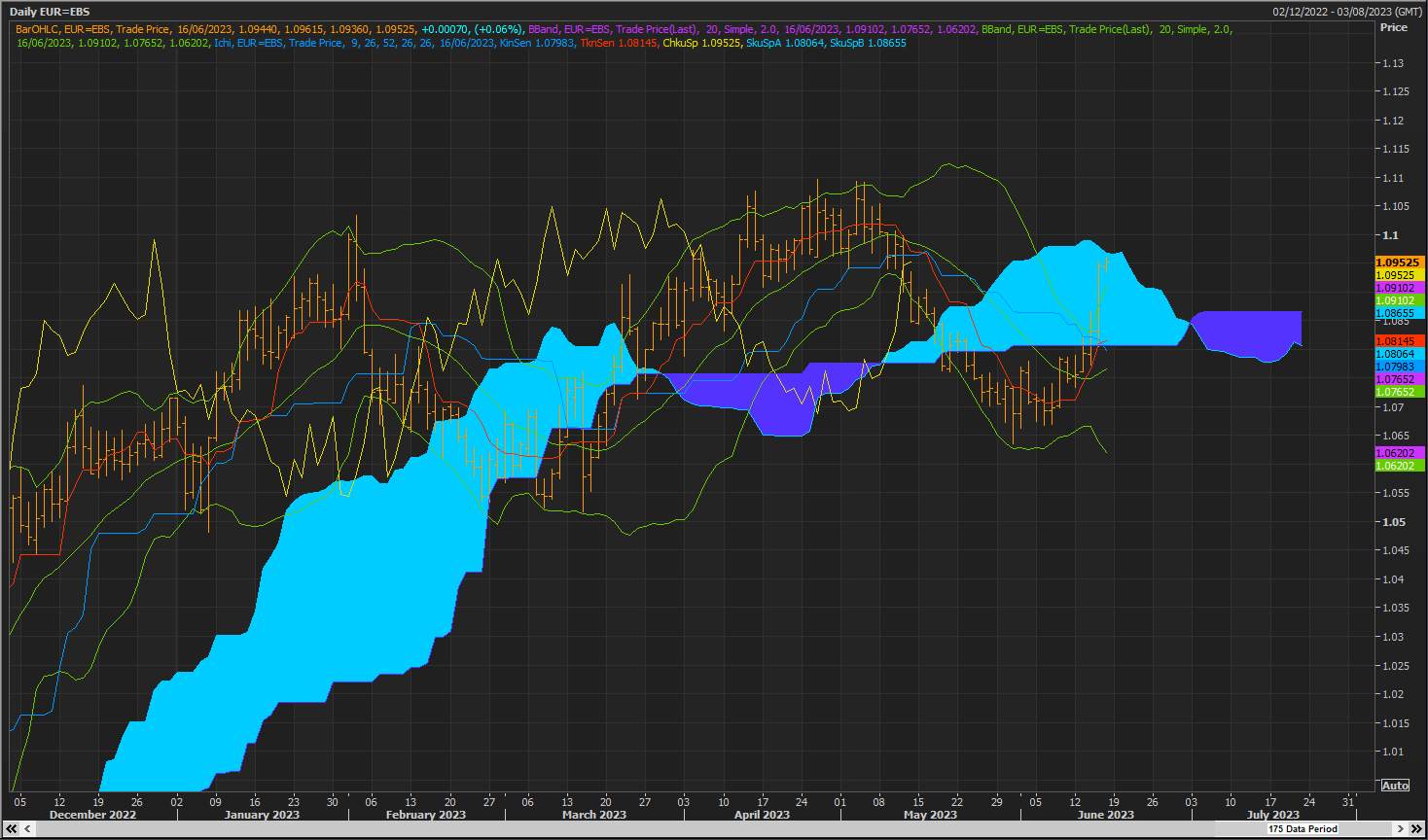Click the cyan 1.08064 Senkou A tag
The height and width of the screenshot is (840, 1428).
[x=1399, y=354]
